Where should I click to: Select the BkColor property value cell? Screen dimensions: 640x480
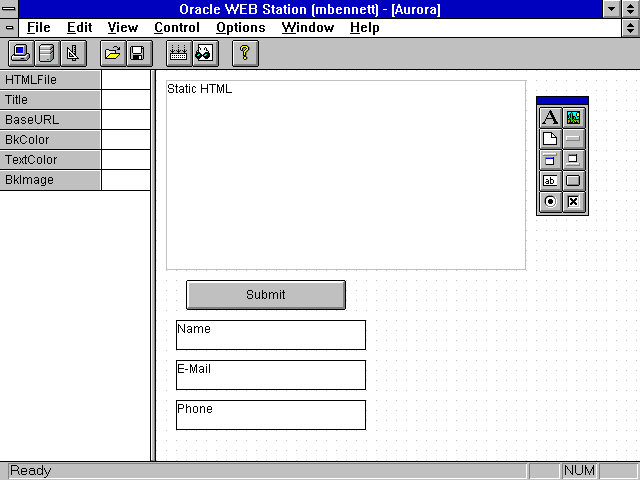[x=126, y=140]
